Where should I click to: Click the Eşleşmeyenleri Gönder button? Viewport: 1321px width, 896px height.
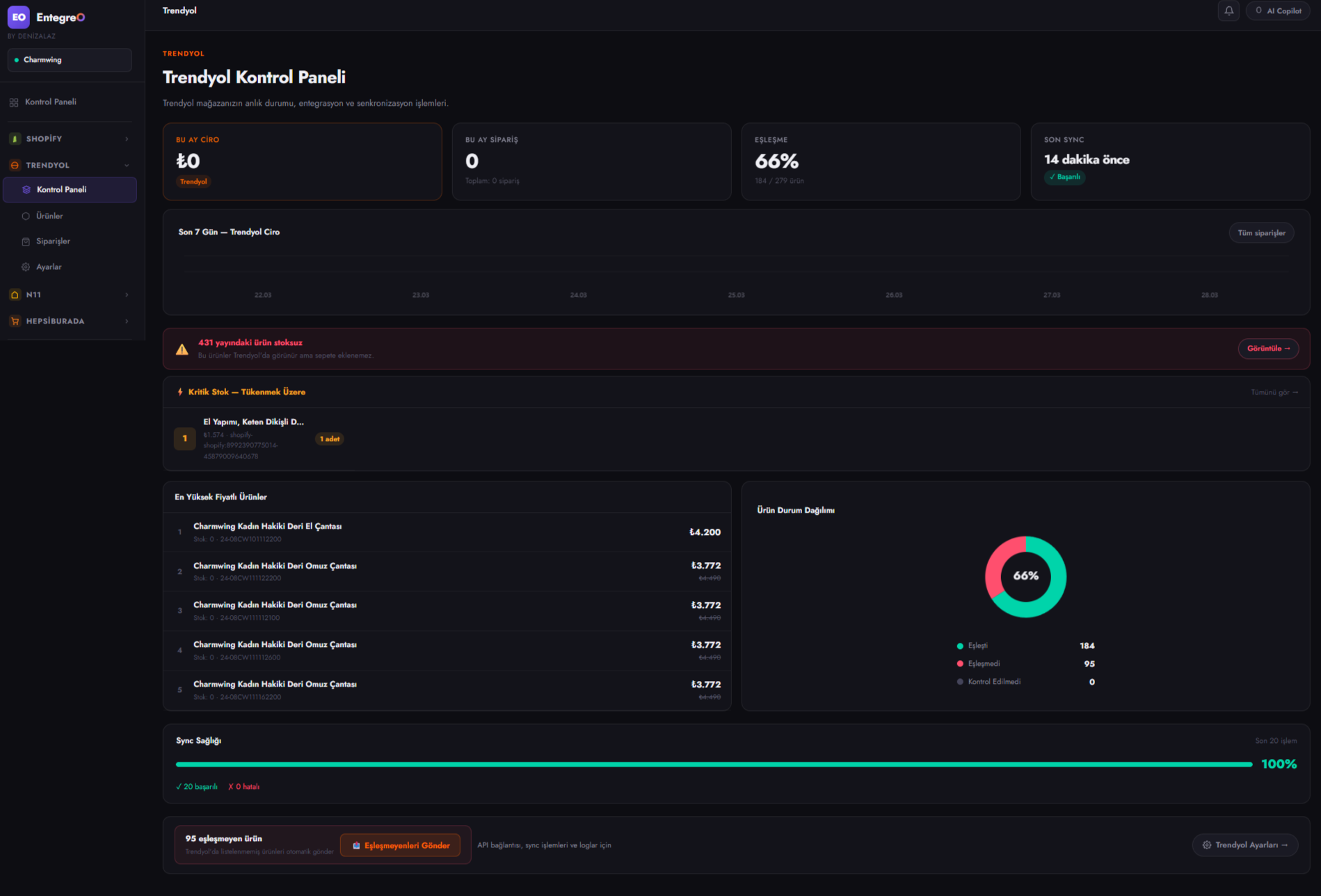[x=400, y=845]
